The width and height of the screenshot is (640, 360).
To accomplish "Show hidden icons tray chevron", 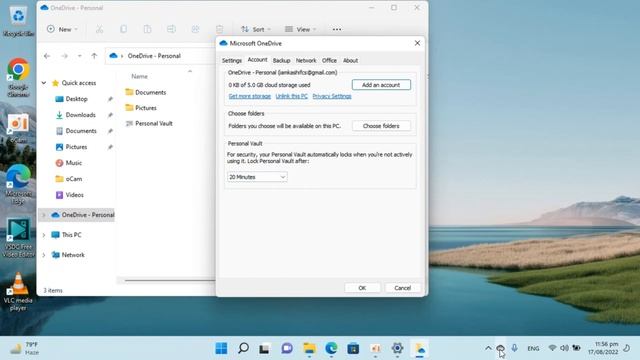I will [x=488, y=348].
